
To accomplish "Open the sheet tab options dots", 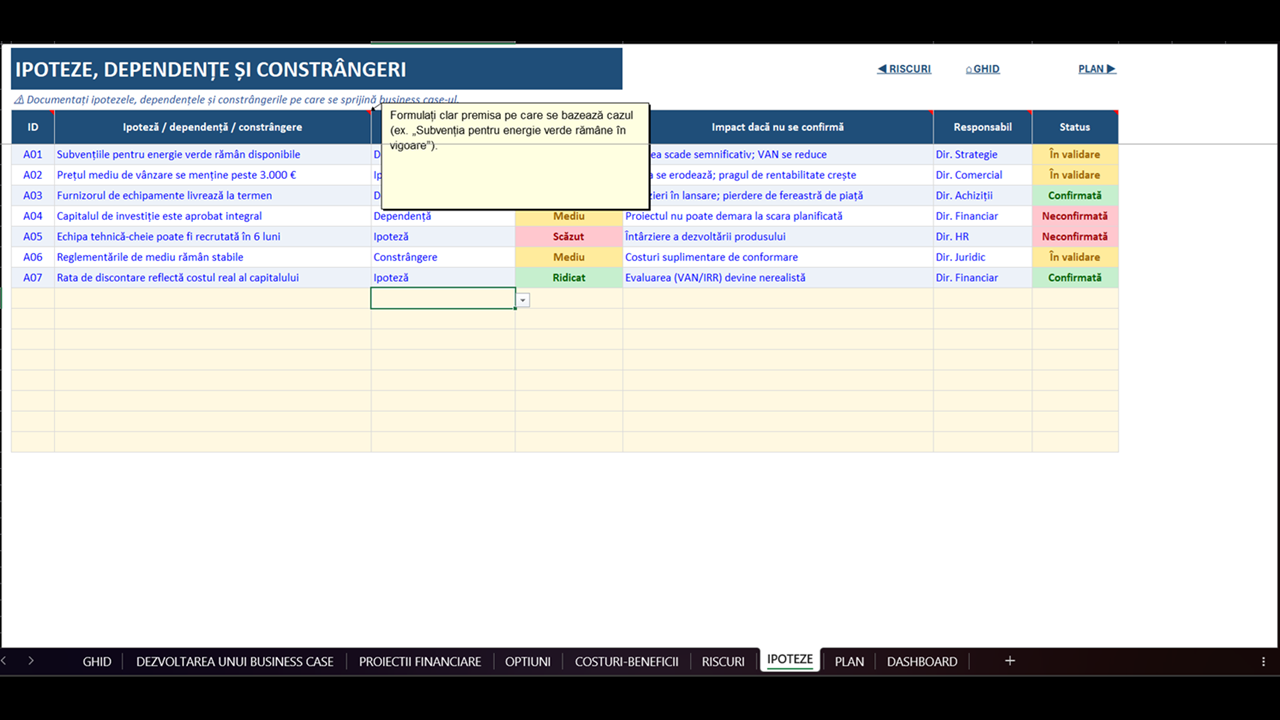I will (1264, 661).
